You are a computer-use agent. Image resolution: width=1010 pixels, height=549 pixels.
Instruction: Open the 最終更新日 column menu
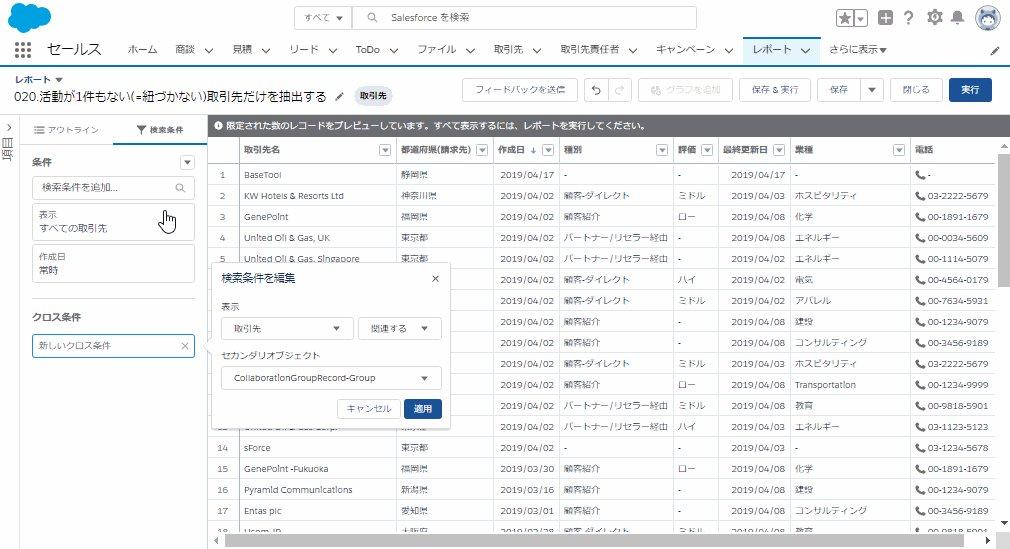click(x=779, y=150)
